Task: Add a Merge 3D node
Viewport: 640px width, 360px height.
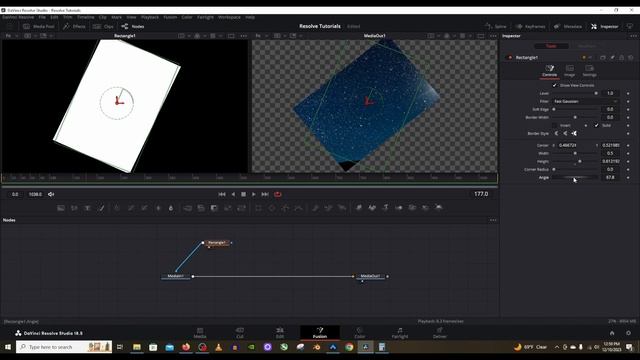Action: tap(399, 208)
